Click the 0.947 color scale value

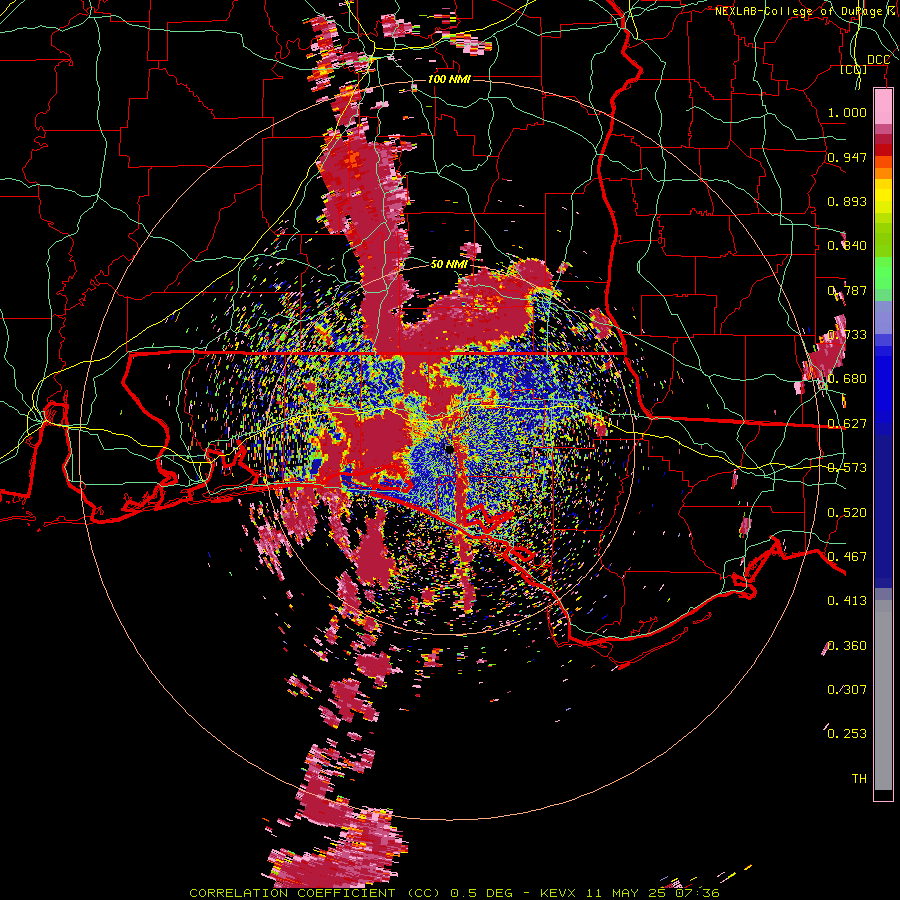click(x=847, y=157)
